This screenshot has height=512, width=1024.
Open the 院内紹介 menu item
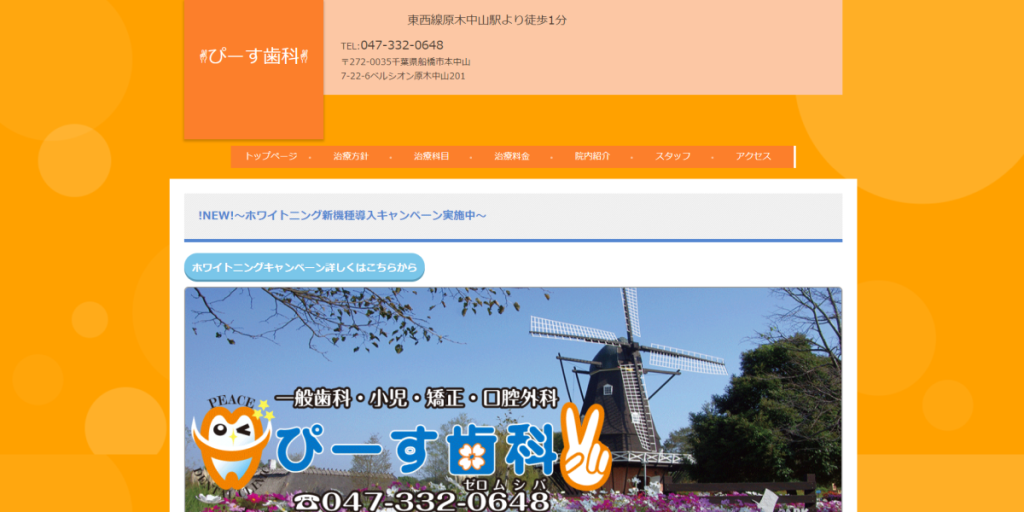point(592,157)
